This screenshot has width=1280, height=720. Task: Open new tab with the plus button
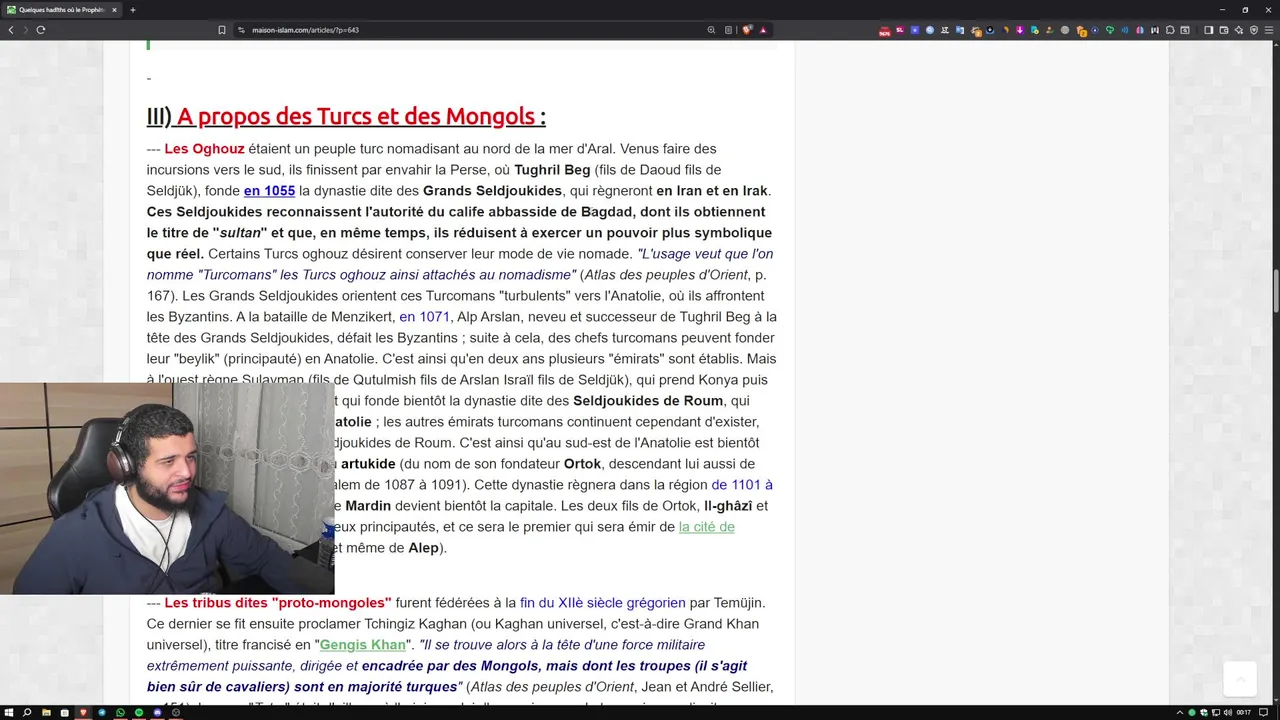tap(132, 10)
